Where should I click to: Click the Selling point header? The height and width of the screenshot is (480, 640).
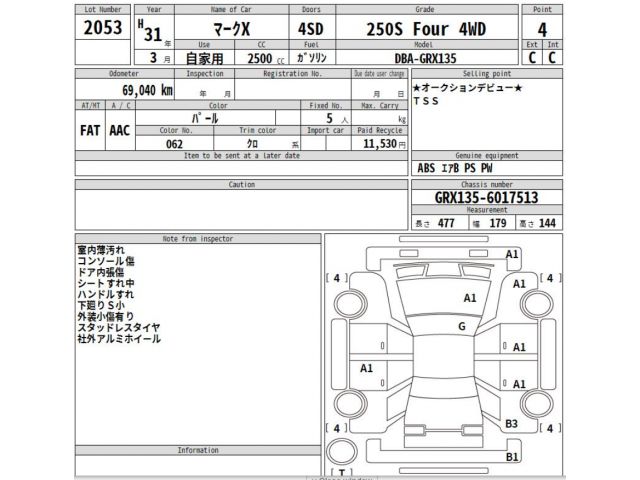tap(487, 74)
